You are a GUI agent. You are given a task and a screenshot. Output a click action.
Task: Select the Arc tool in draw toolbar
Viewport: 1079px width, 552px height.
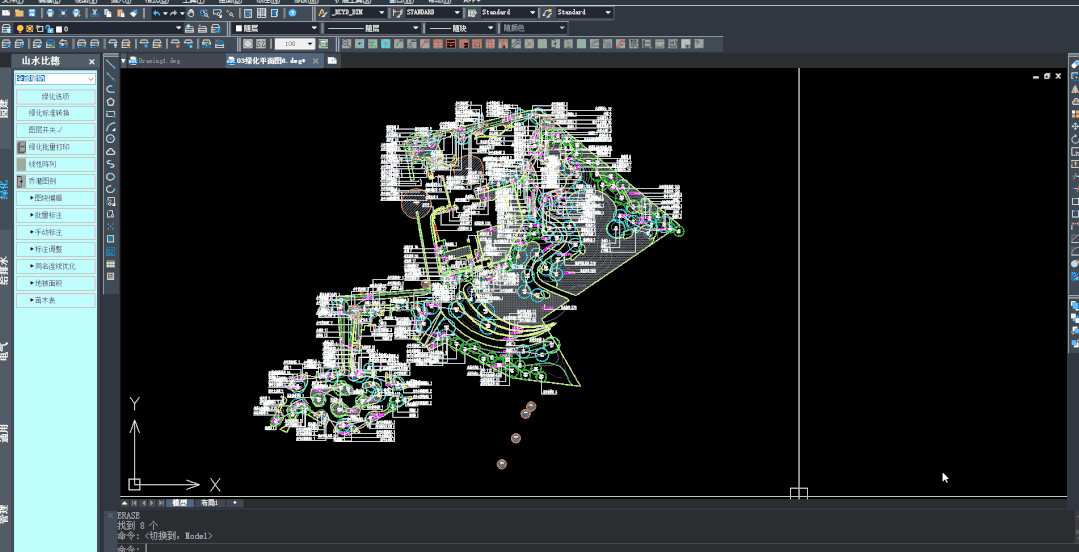coord(111,127)
